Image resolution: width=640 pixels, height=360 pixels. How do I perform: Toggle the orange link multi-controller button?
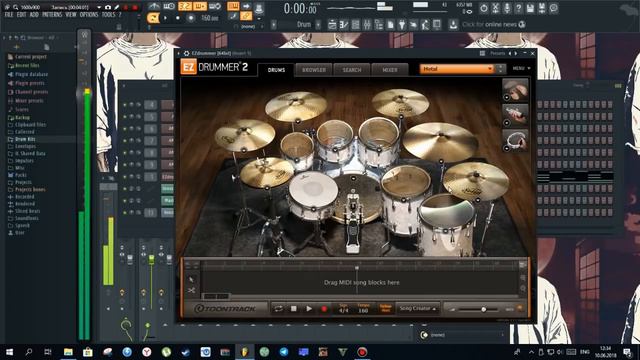245,16
